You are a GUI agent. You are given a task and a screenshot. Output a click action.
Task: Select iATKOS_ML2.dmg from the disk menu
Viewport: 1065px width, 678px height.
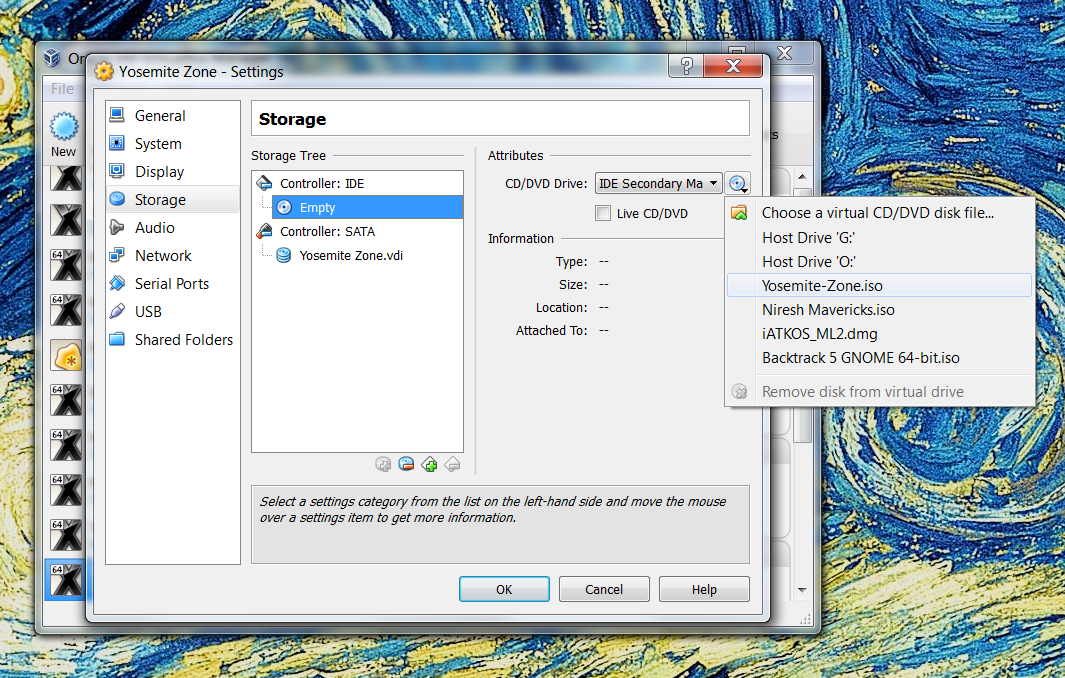click(880, 334)
